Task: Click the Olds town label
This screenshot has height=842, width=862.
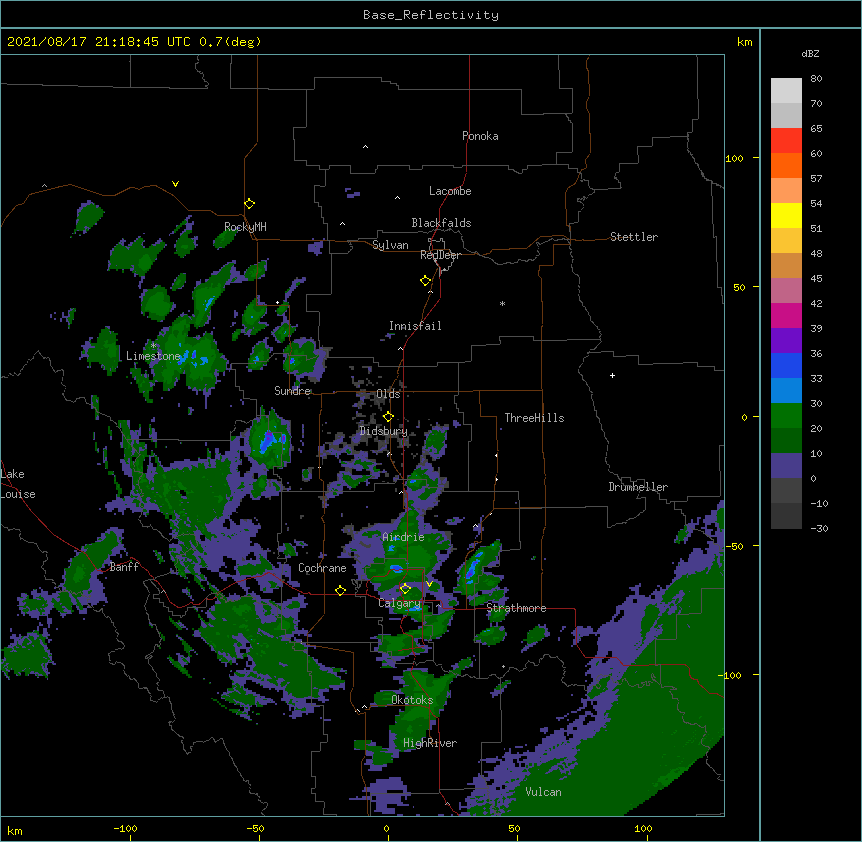Action: (388, 394)
